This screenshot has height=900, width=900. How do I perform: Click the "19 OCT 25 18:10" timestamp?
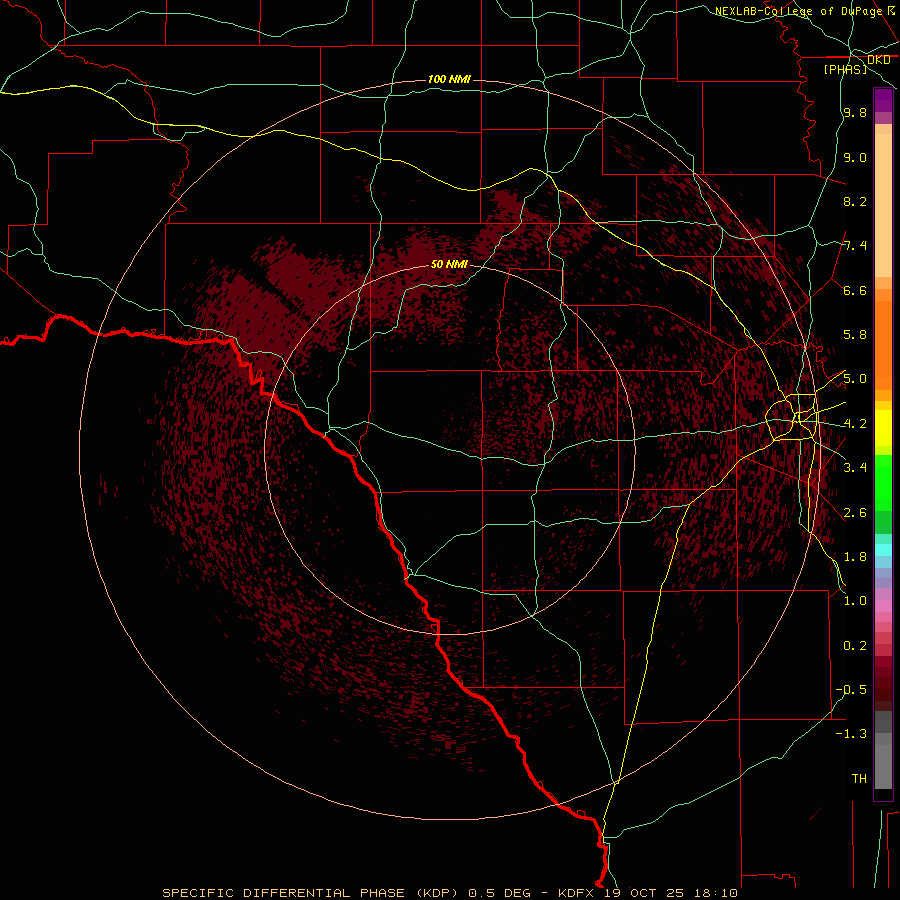click(x=670, y=893)
